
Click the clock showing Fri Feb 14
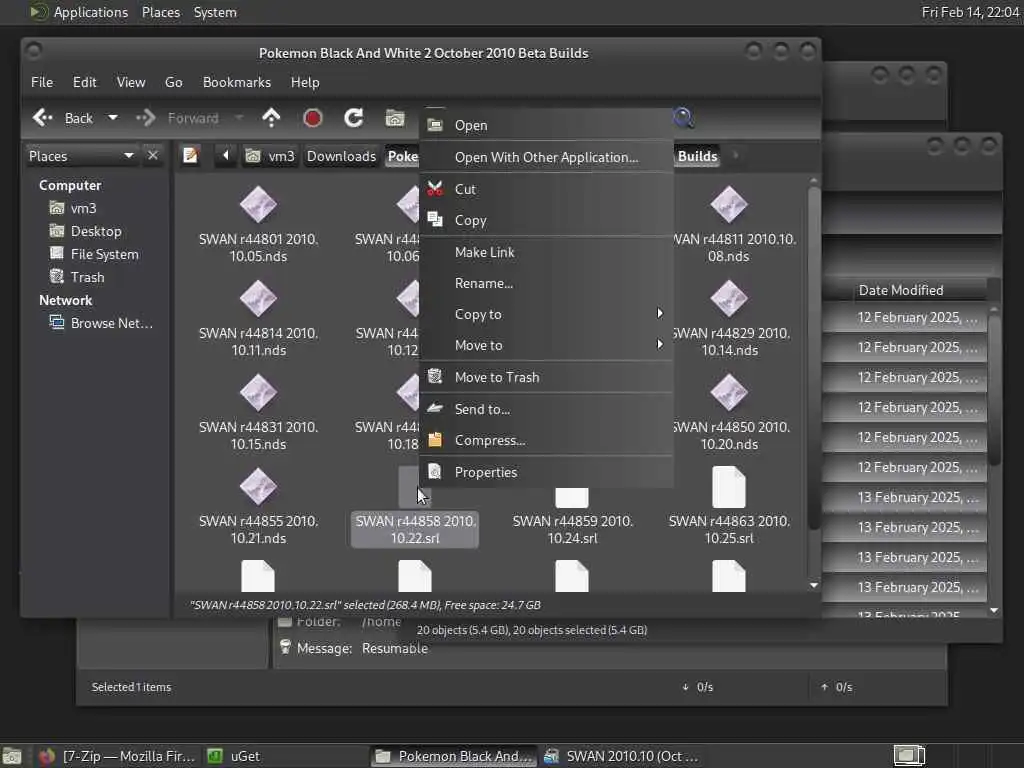coord(970,12)
